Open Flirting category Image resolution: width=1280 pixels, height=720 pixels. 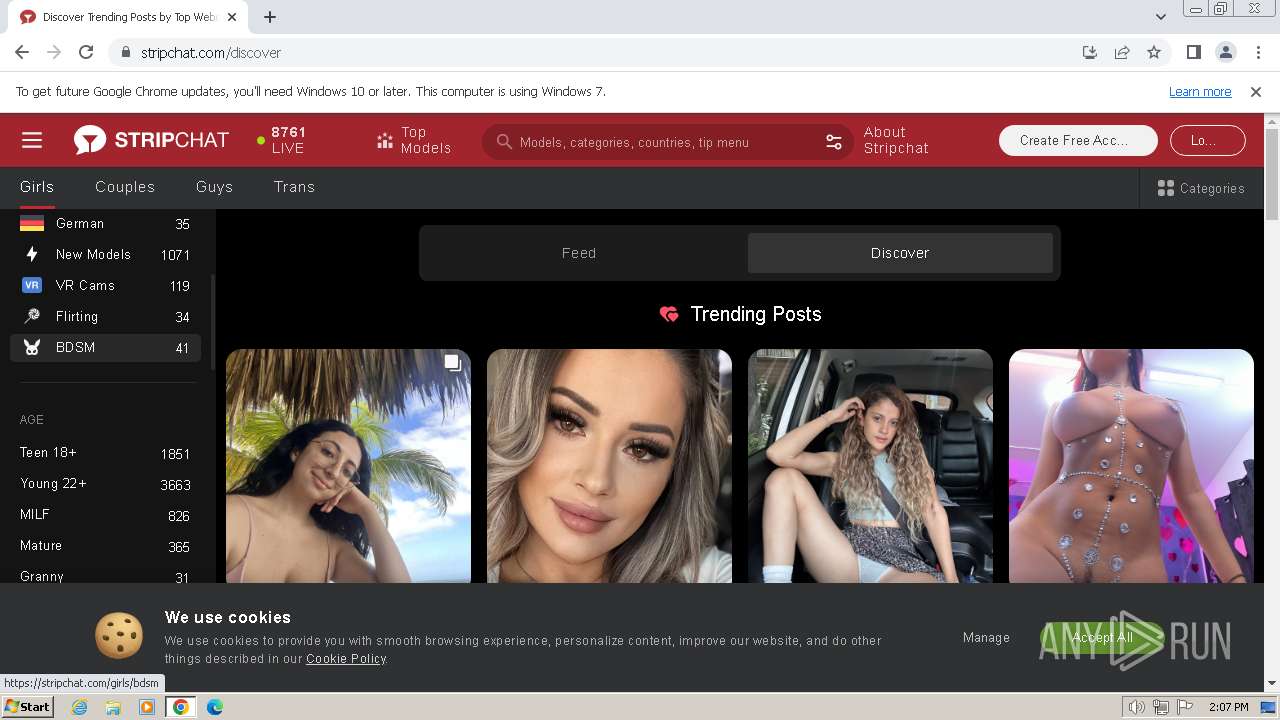tap(105, 317)
